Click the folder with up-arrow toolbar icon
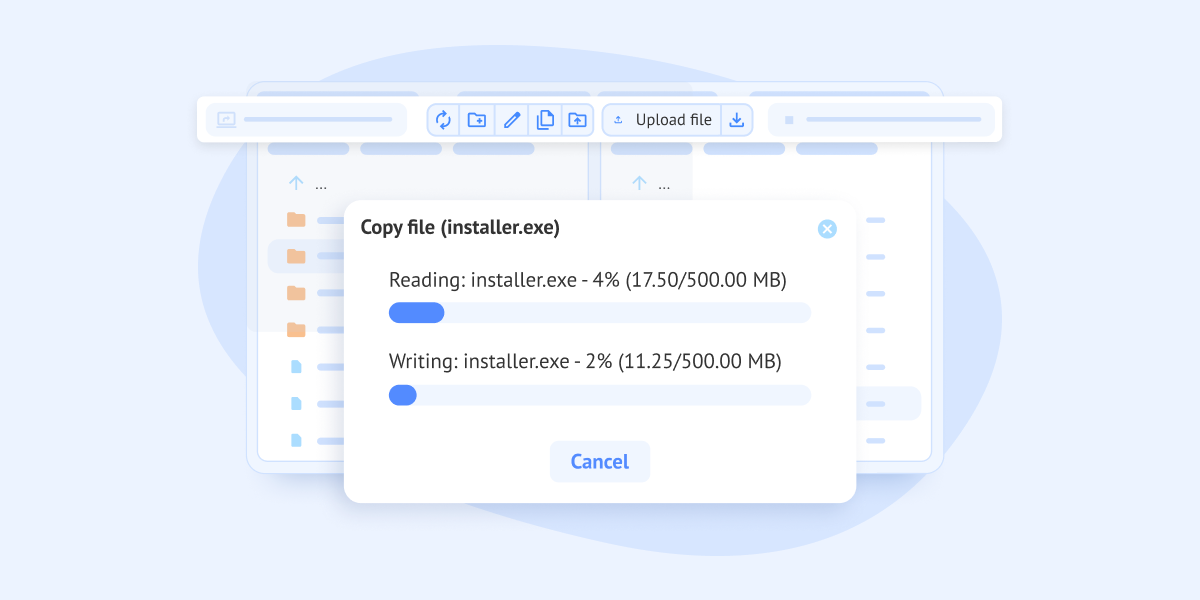The height and width of the screenshot is (600, 1200). pos(577,120)
